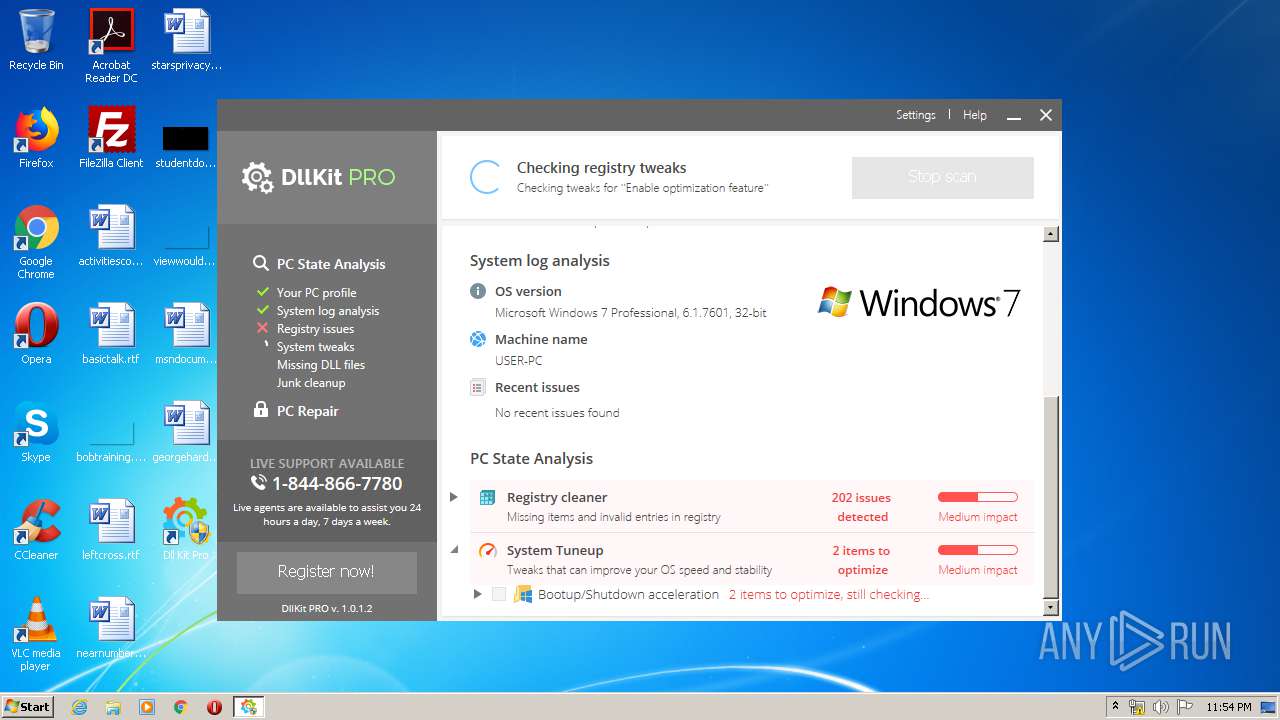Image resolution: width=1280 pixels, height=720 pixels.
Task: Select leftcross.rtf document on desktop
Action: point(111,530)
